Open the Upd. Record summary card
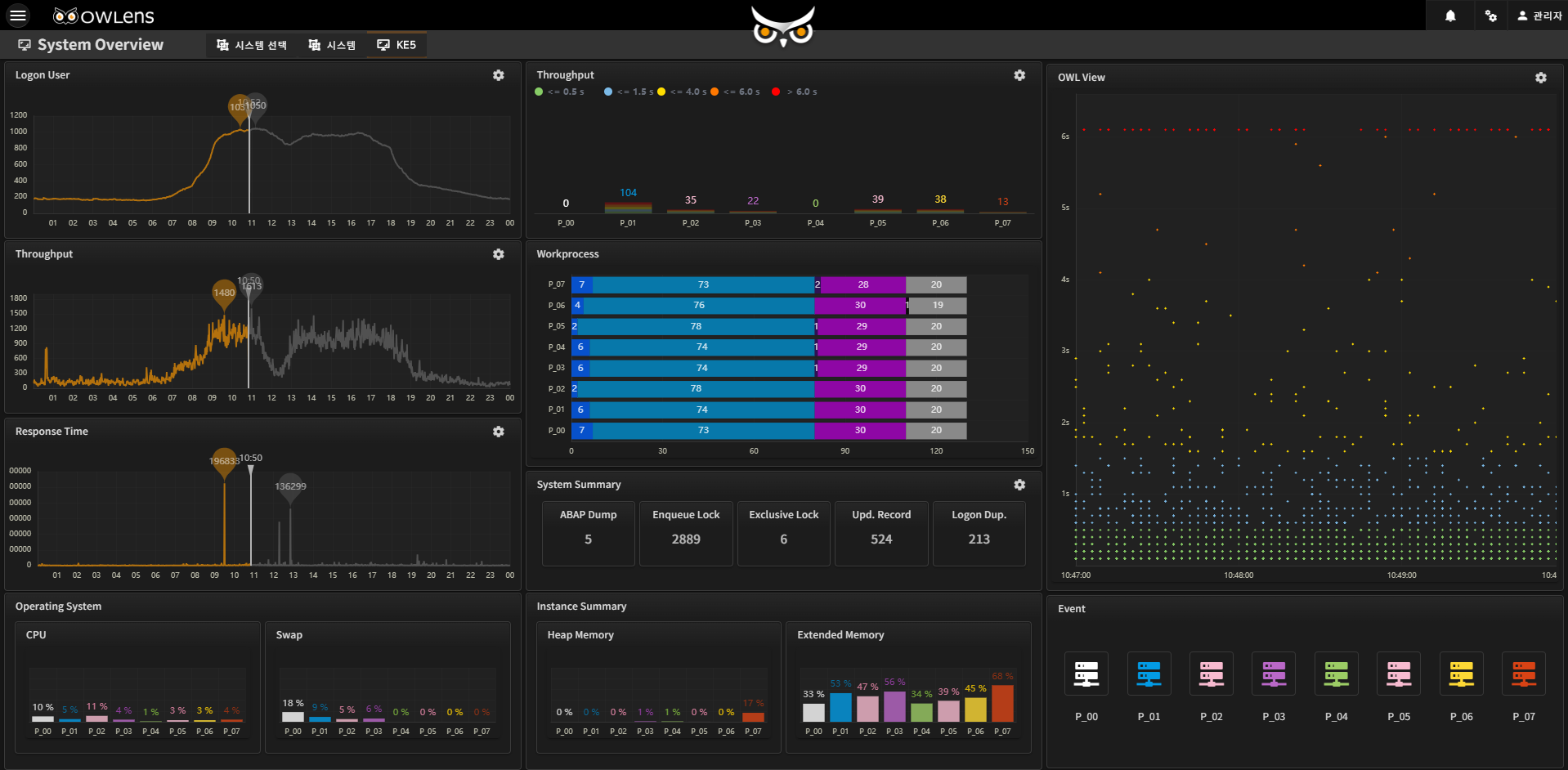 click(x=881, y=533)
